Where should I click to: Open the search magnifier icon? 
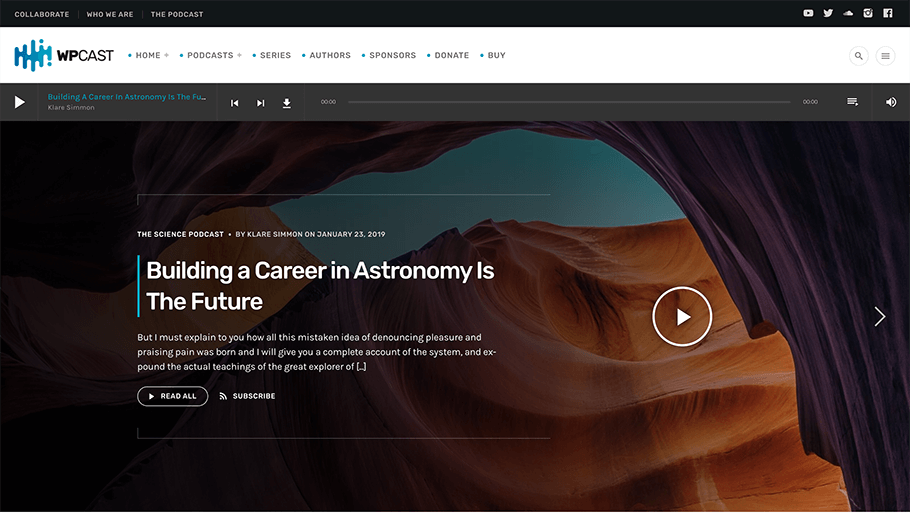tap(858, 56)
